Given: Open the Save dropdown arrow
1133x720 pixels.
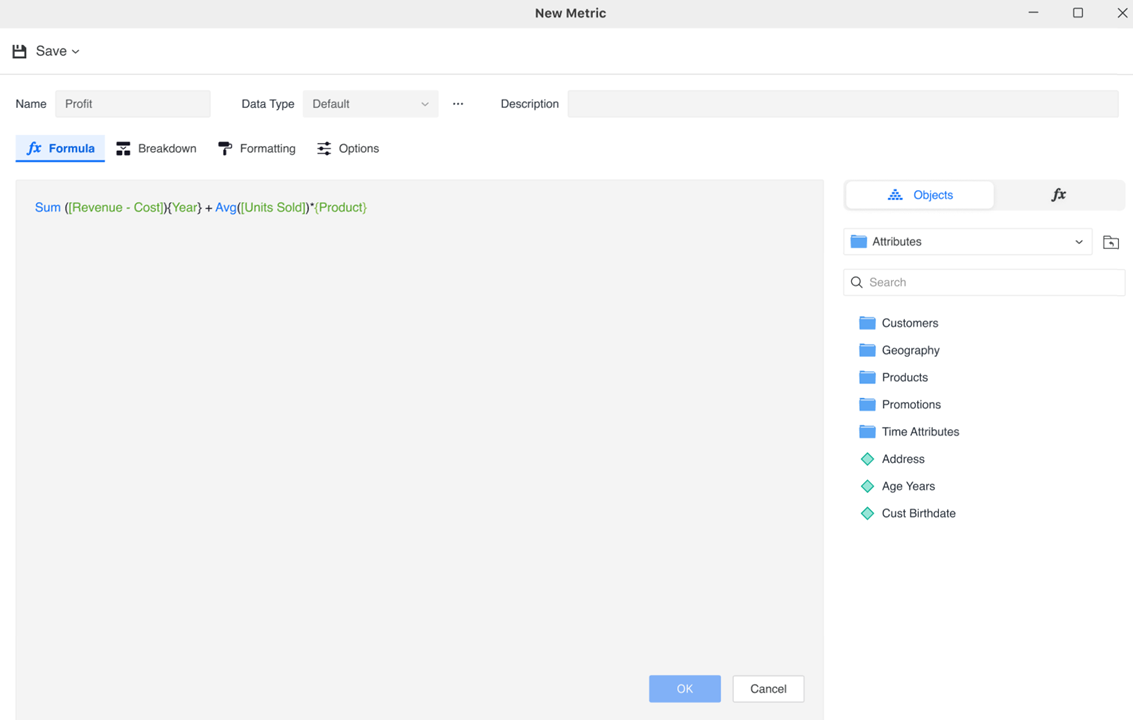Looking at the screenshot, I should point(76,52).
